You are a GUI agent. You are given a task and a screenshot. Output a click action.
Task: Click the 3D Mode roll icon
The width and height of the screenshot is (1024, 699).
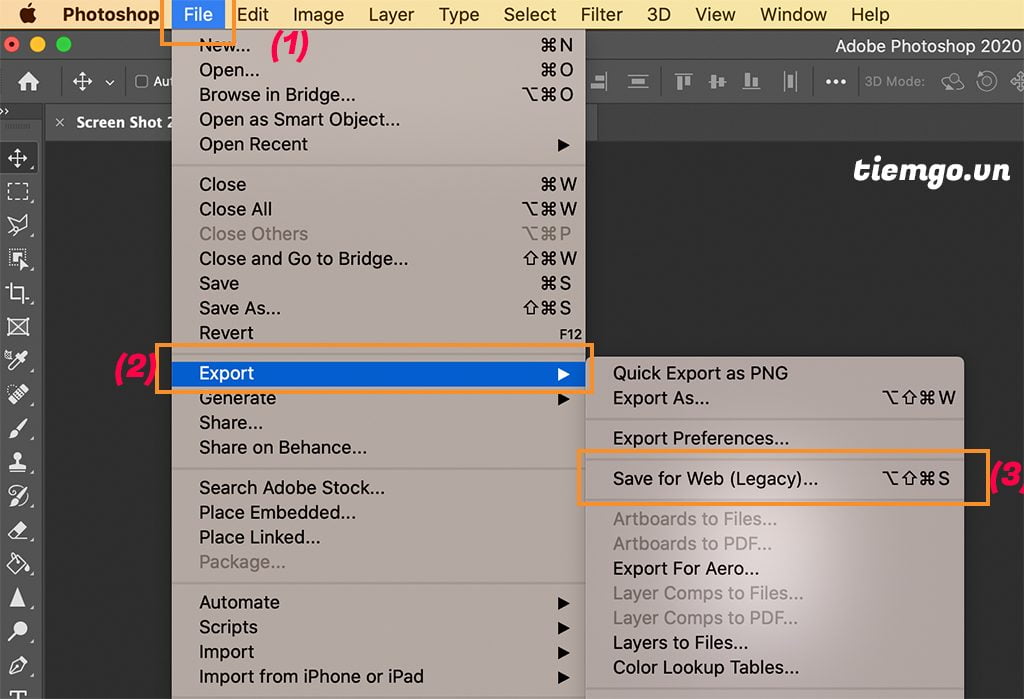point(986,82)
